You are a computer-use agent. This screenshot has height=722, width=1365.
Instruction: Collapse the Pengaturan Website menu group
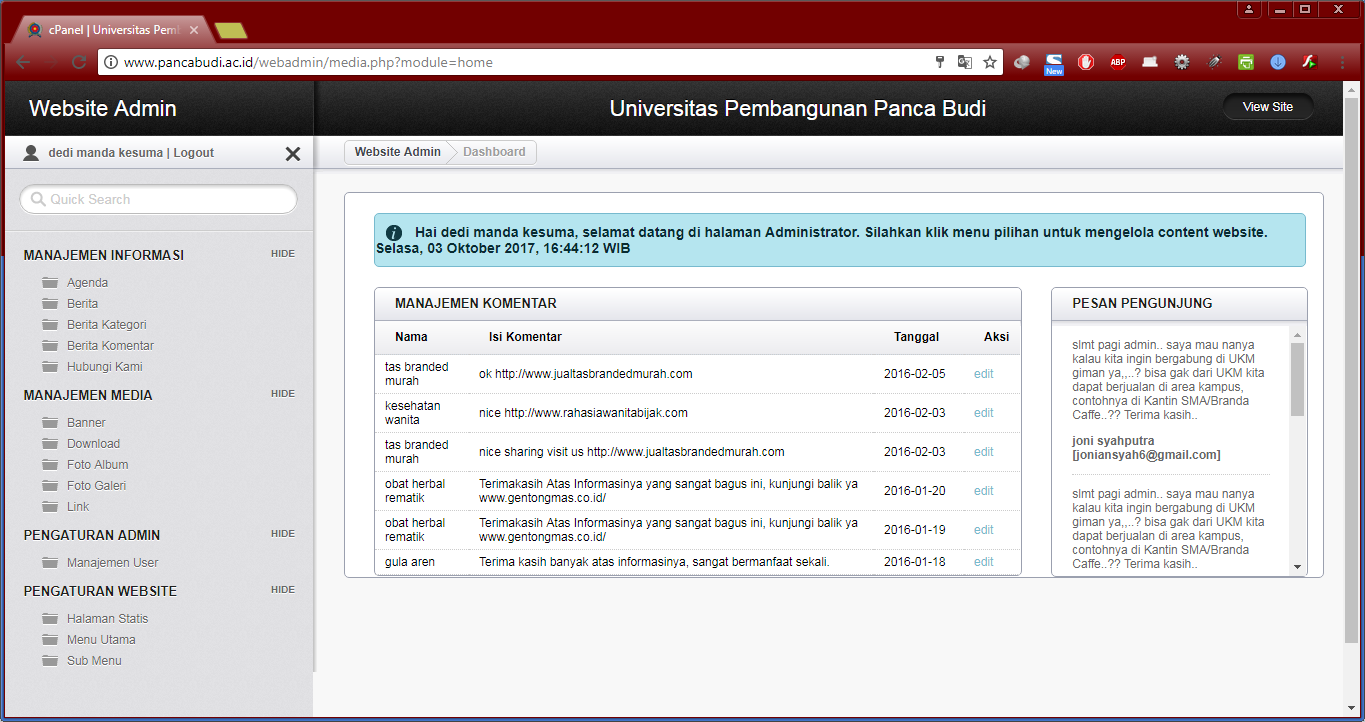[283, 590]
